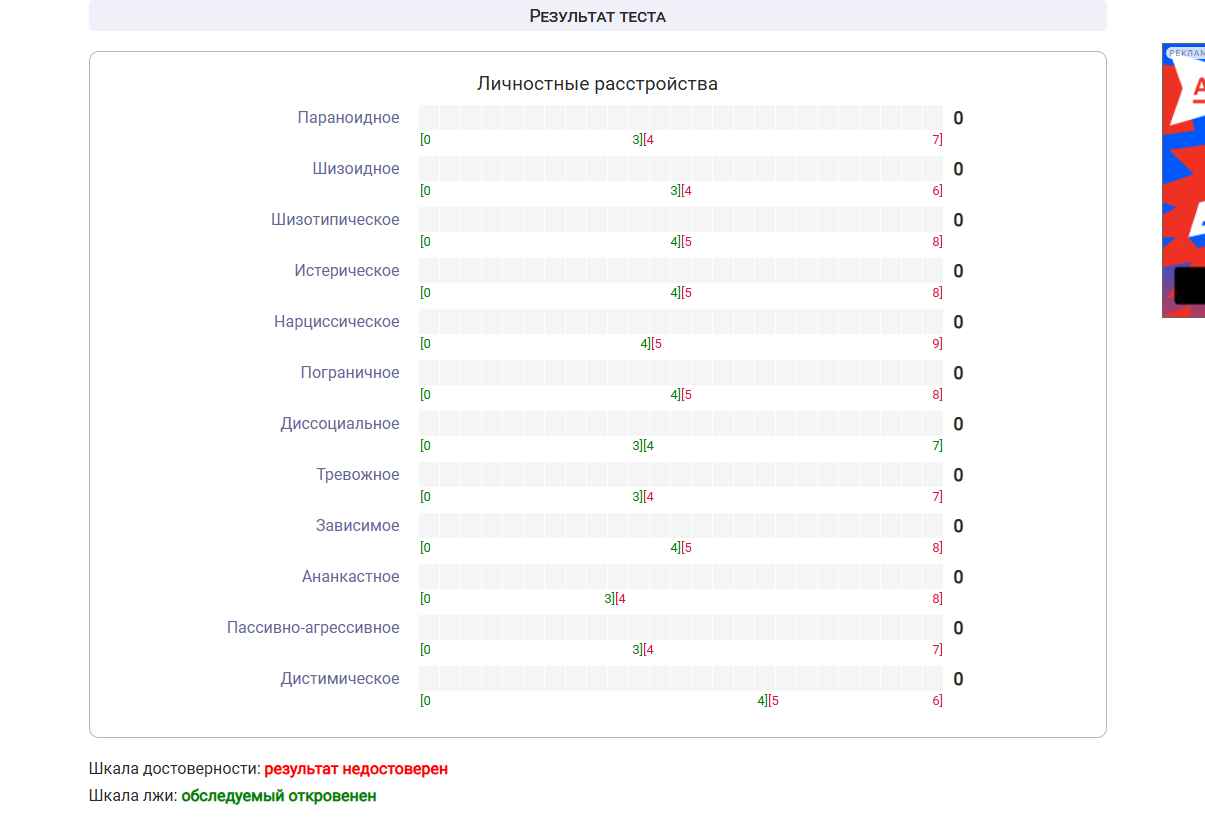Click the Ананкастное result bar
The width and height of the screenshot is (1205, 822).
pyautogui.click(x=680, y=577)
